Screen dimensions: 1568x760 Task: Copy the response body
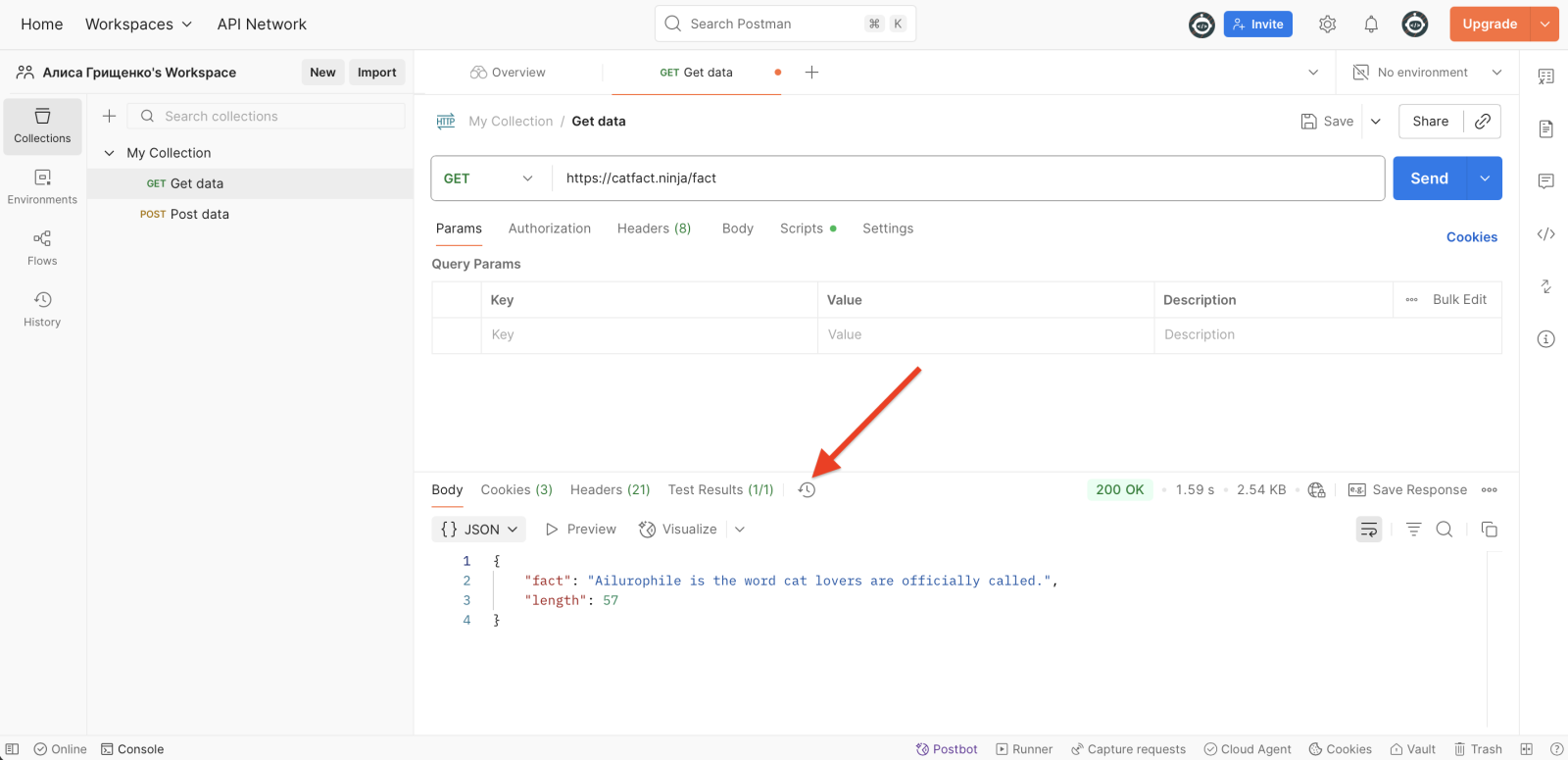point(1490,530)
